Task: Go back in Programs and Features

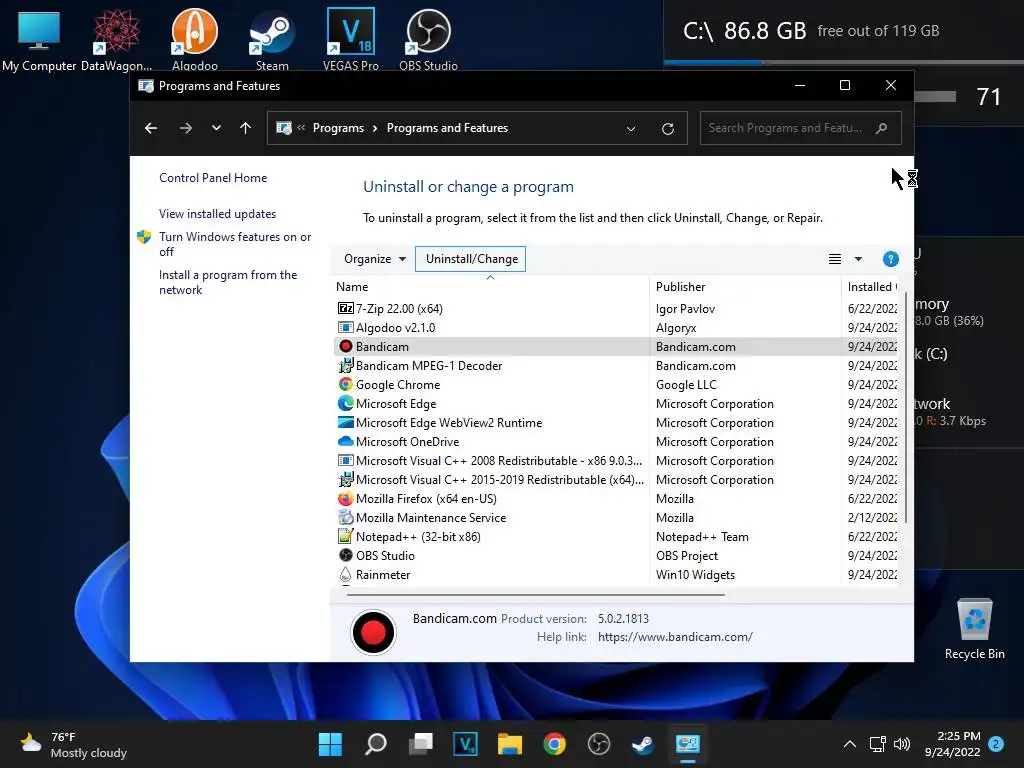Action: pos(151,128)
